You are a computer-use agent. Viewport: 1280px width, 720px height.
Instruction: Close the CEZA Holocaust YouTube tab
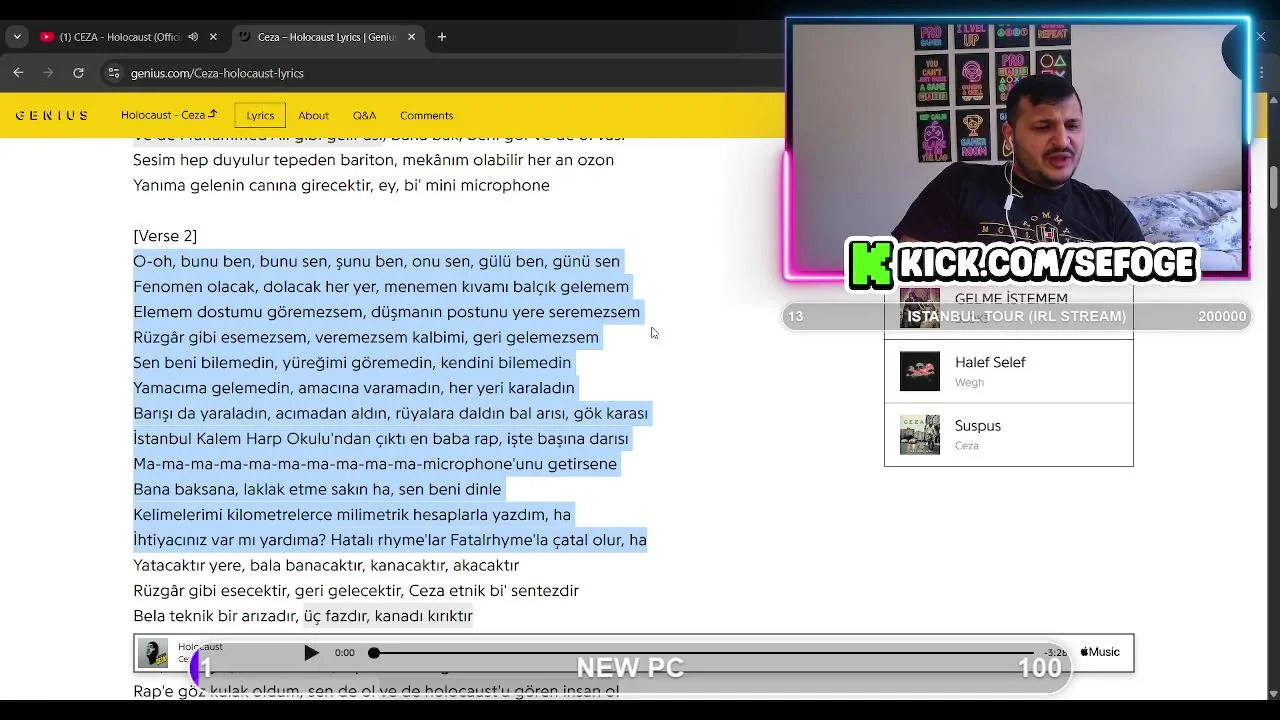[x=213, y=37]
